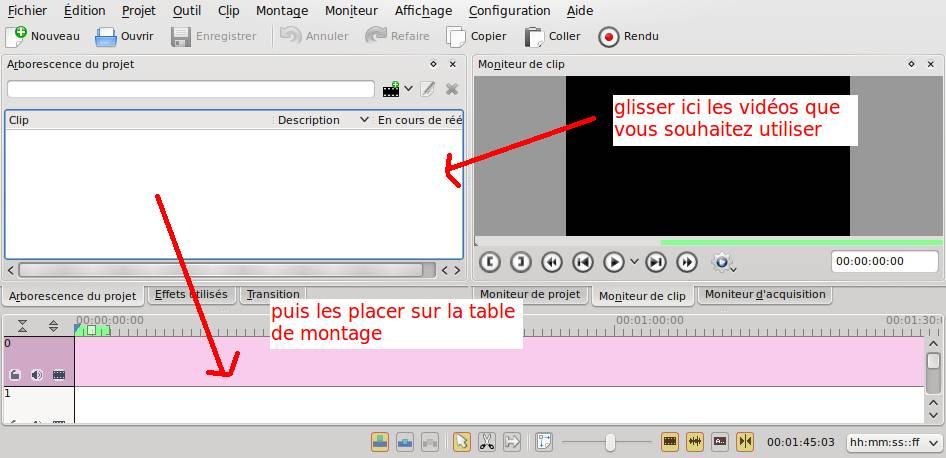Jump to the next point in clip monitor
This screenshot has width=946, height=458.
click(656, 262)
